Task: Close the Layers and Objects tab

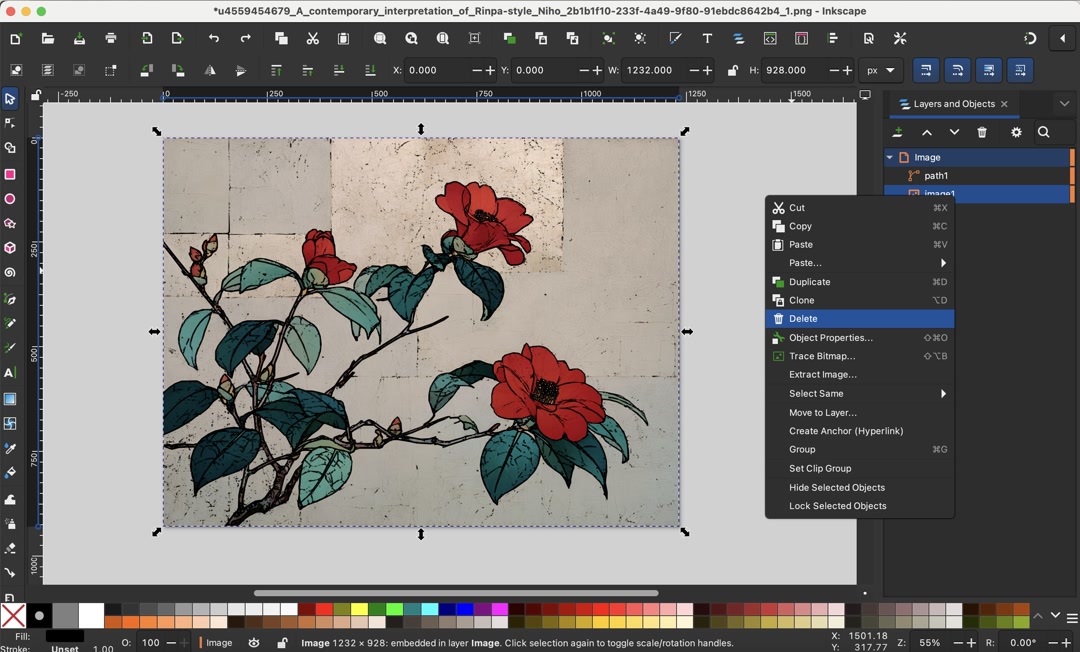Action: point(1004,104)
